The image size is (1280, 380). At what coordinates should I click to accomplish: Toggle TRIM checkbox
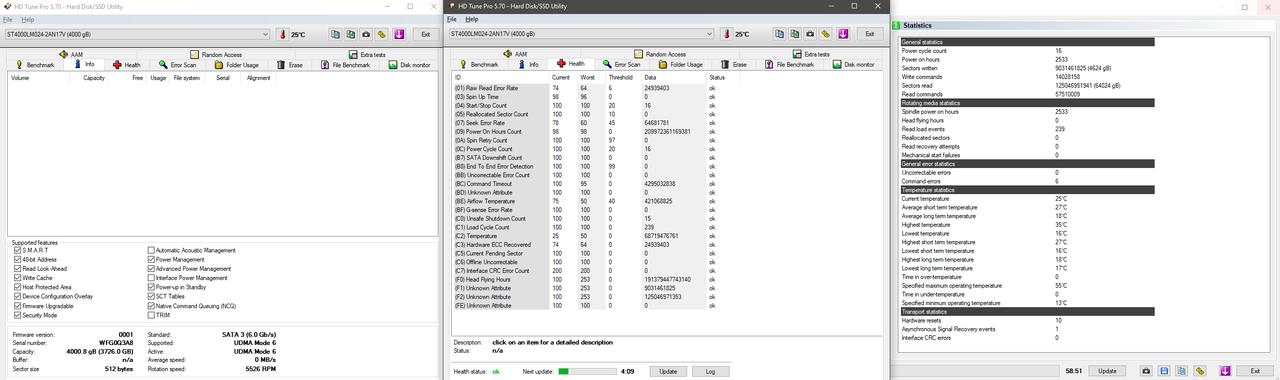coord(152,315)
